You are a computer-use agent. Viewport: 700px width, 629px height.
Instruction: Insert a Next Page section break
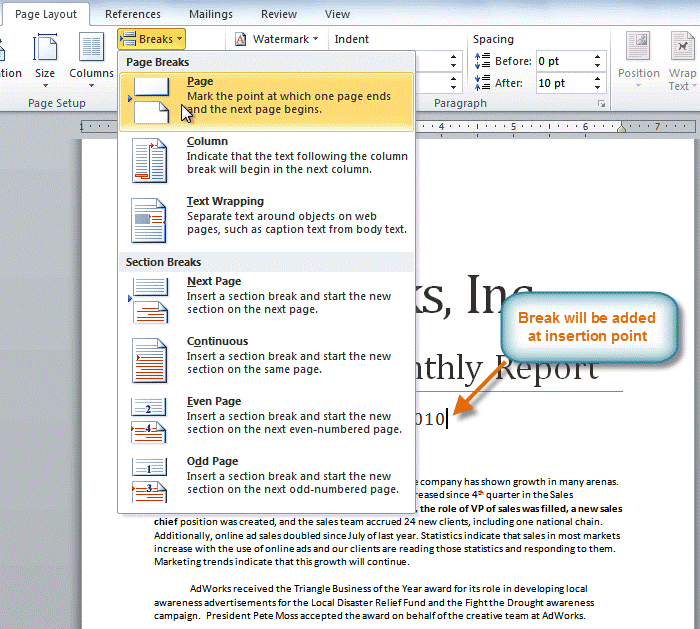(150, 300)
